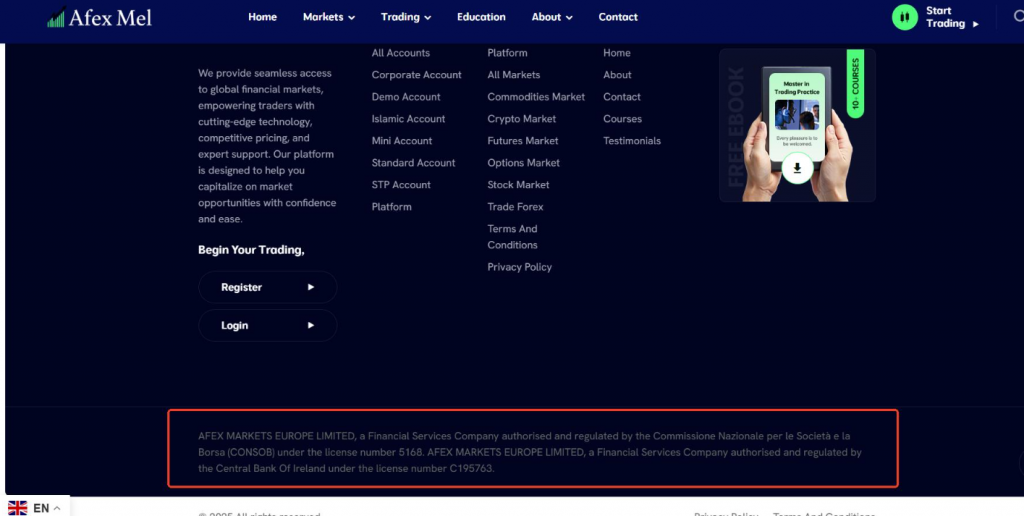Click the Register button

click(x=268, y=287)
